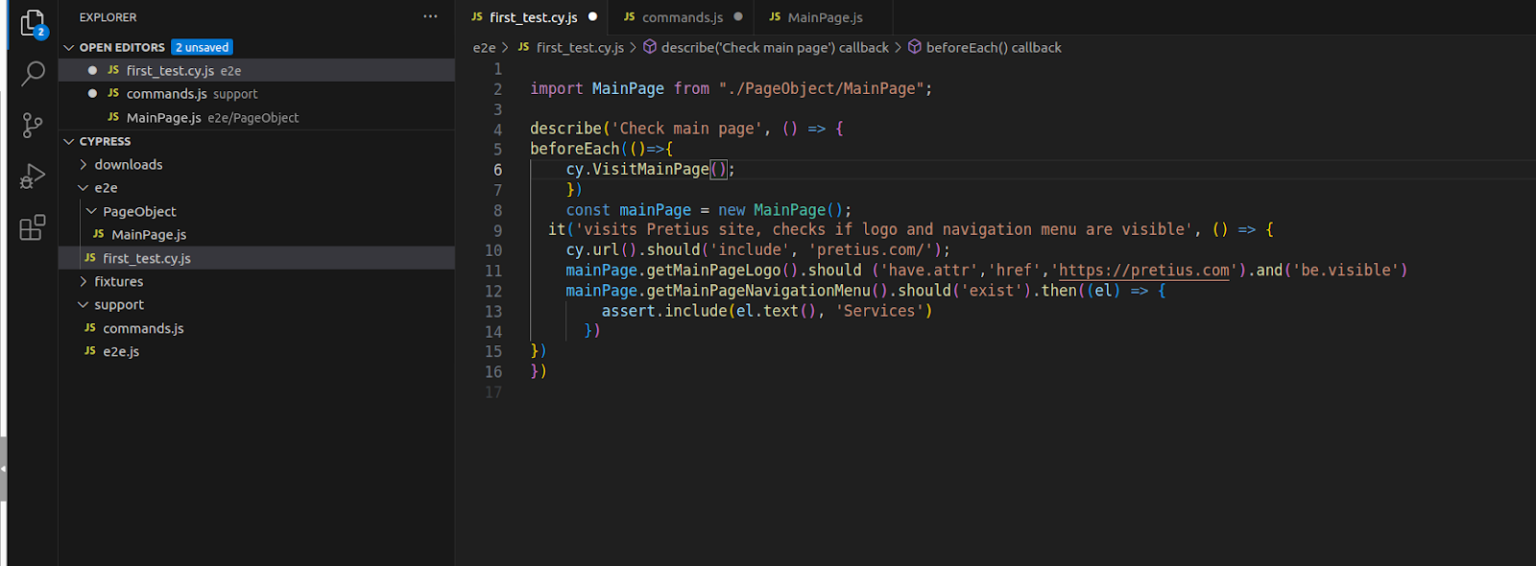This screenshot has width=1536, height=566.
Task: Click the first_test.cy.js breadcrumb segment
Action: (x=580, y=47)
